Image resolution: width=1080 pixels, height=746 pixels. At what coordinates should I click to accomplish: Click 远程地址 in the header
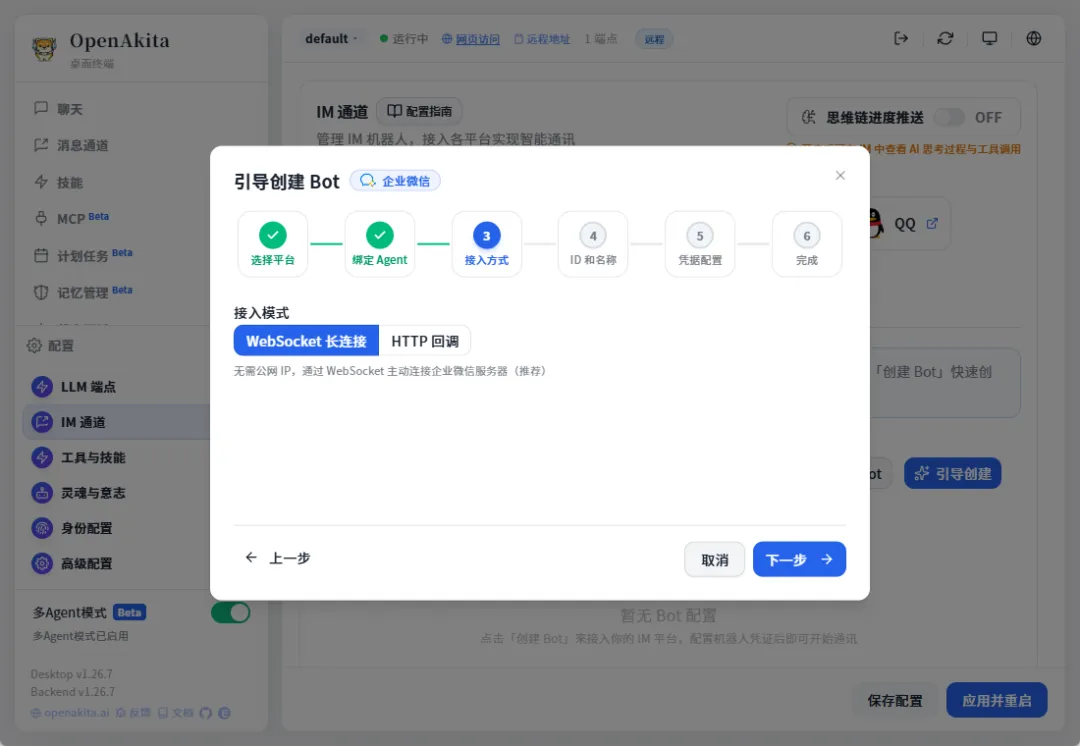[542, 39]
